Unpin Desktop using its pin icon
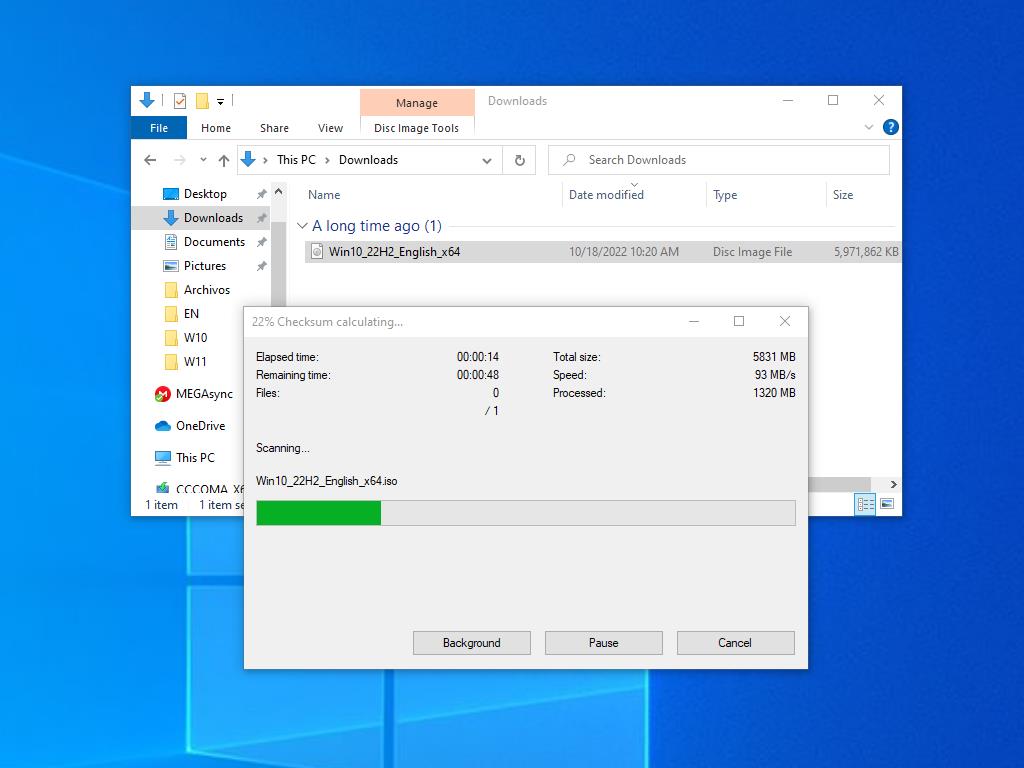The width and height of the screenshot is (1024, 768). tap(261, 194)
